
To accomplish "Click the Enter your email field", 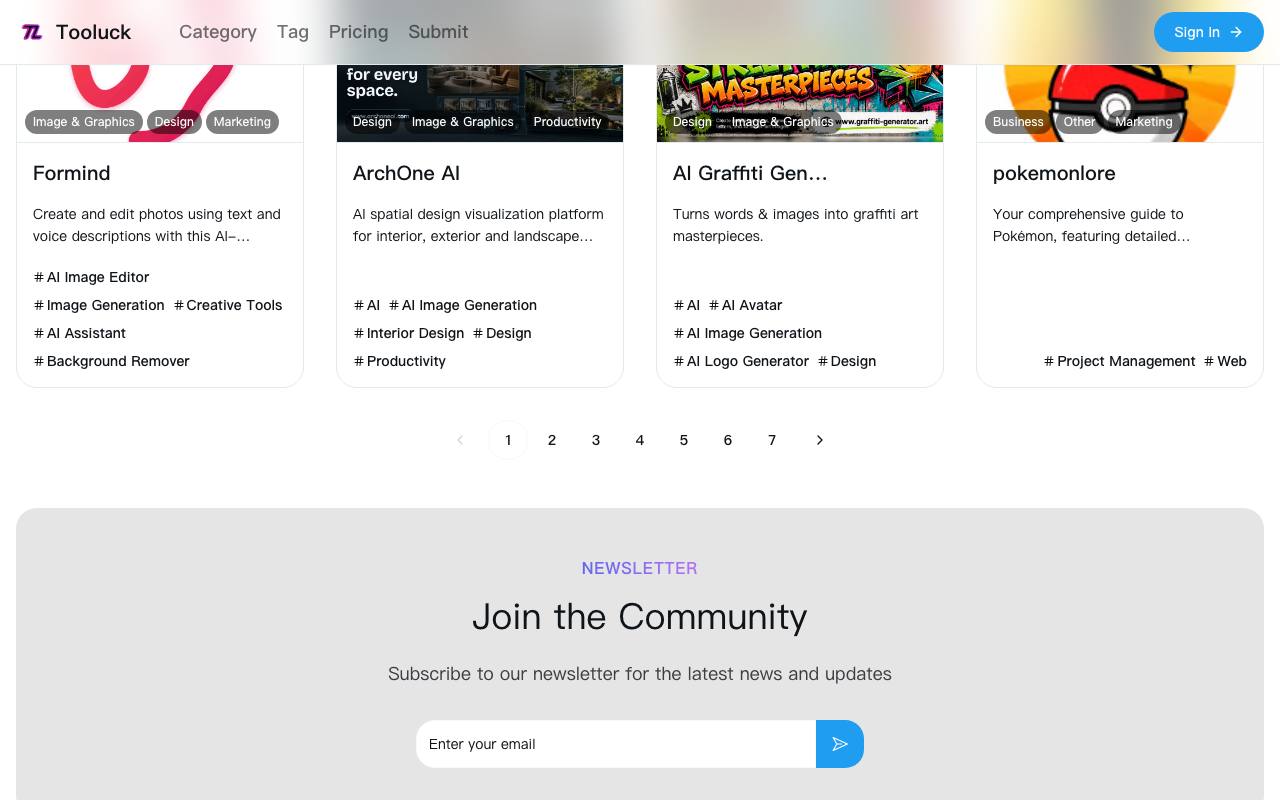I will pyautogui.click(x=616, y=744).
